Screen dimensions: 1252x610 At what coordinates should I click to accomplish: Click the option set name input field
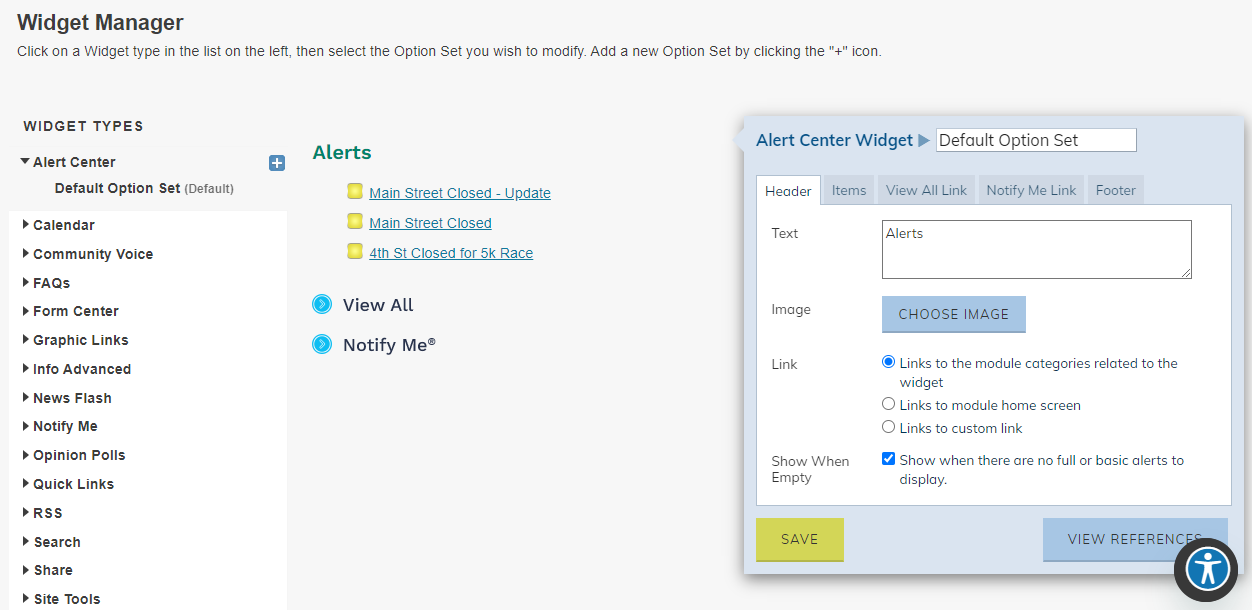pyautogui.click(x=1036, y=140)
